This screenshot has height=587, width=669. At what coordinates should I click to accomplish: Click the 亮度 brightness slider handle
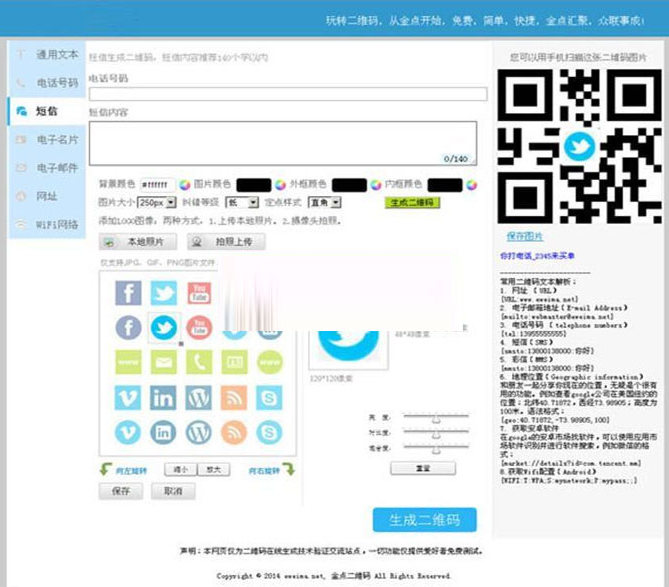[436, 418]
